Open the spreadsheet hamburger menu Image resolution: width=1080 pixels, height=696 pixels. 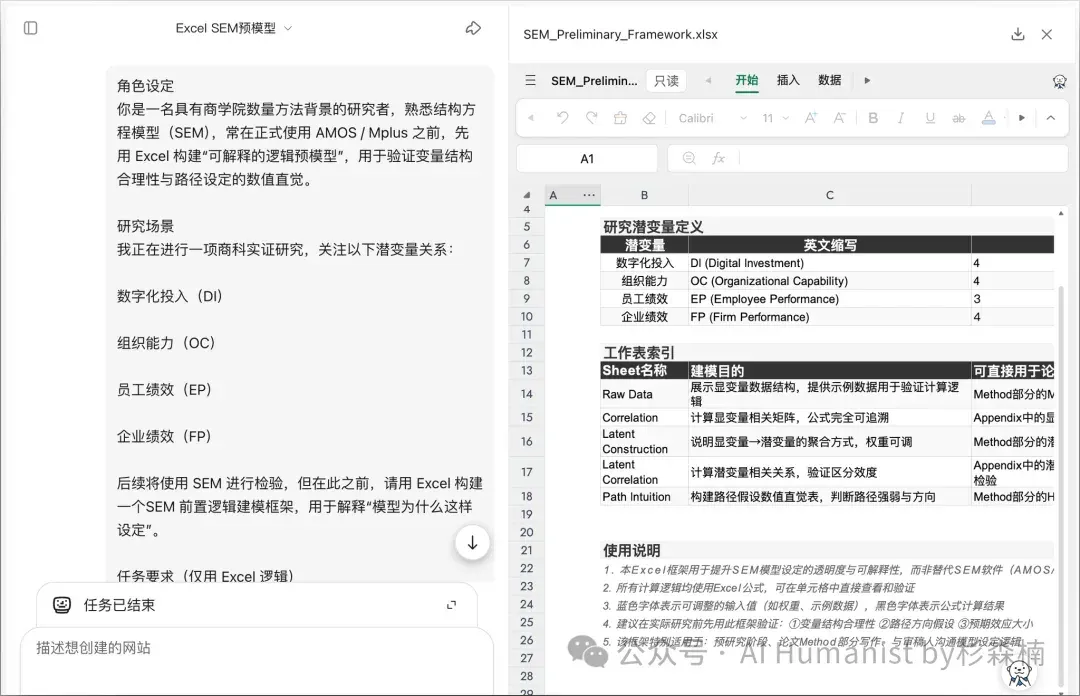[x=530, y=81]
